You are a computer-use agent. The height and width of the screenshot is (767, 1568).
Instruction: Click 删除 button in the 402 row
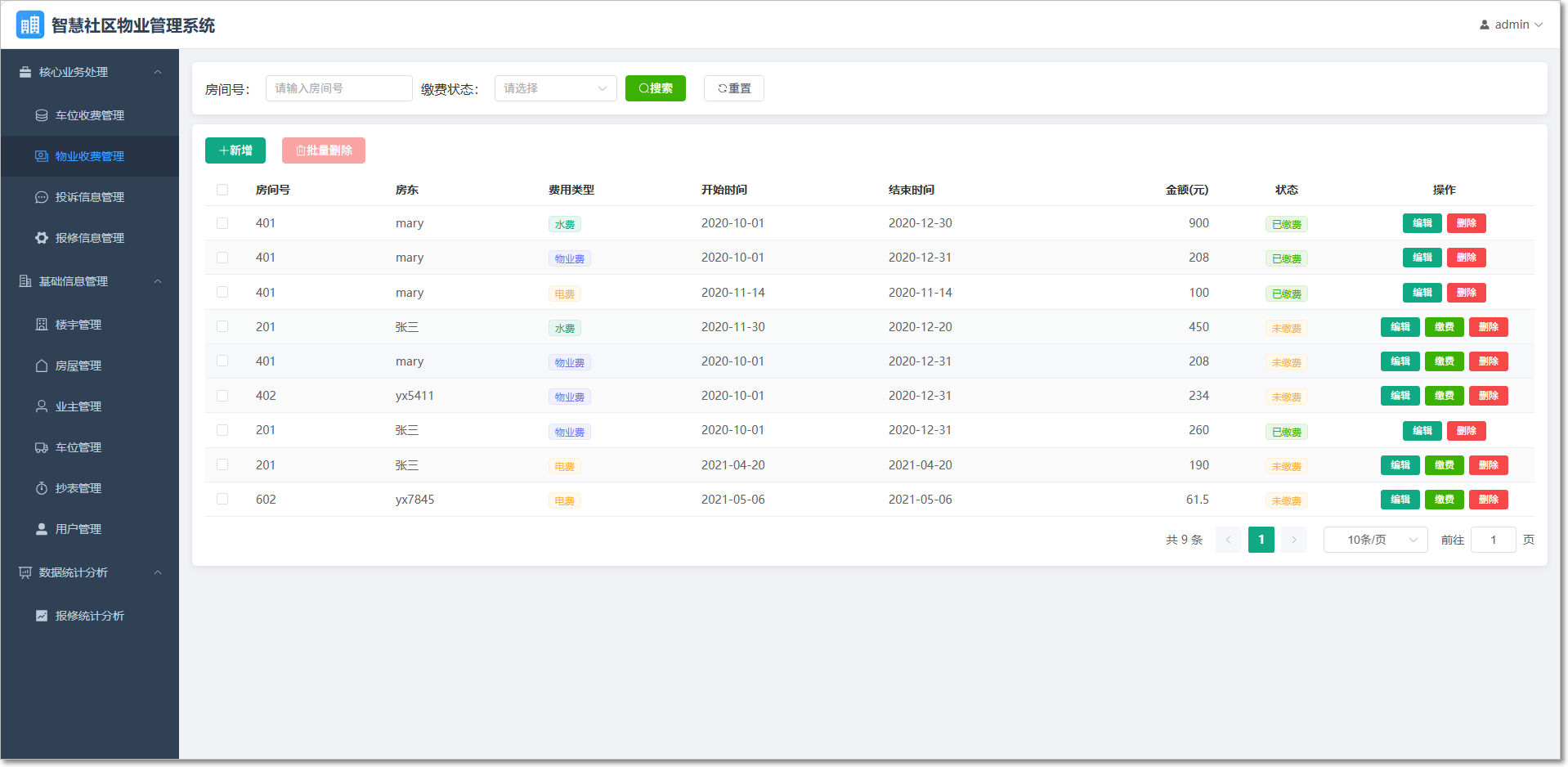coord(1489,396)
